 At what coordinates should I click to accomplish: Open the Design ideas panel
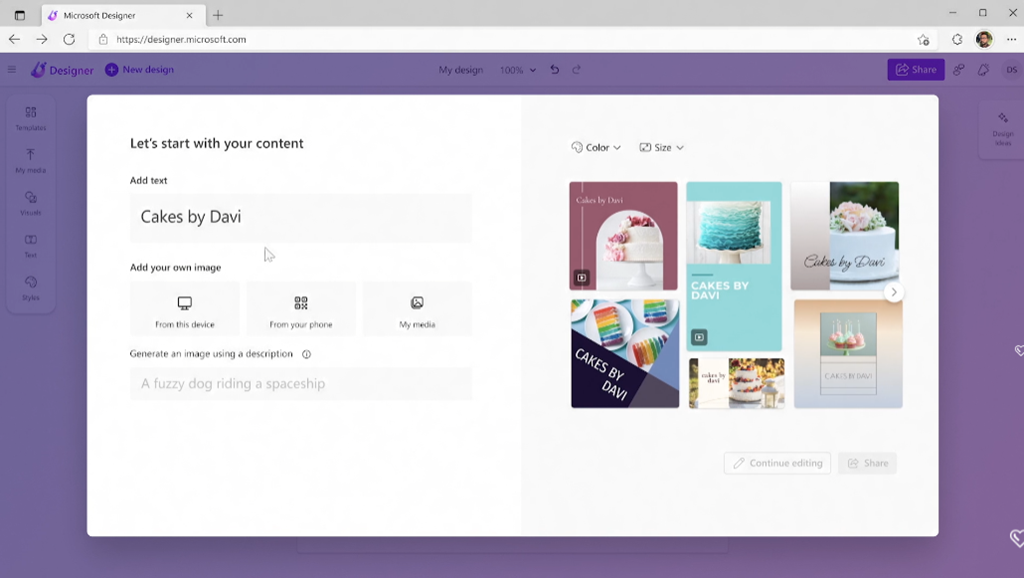coord(1003,129)
